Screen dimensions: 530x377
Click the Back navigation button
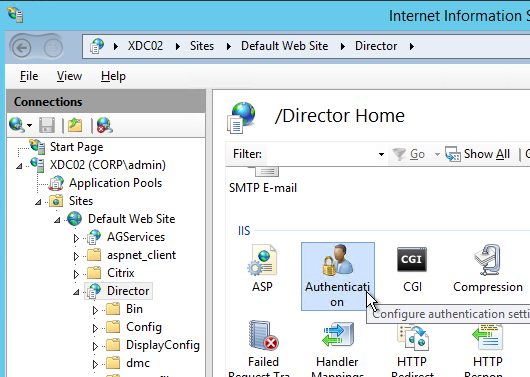22,48
